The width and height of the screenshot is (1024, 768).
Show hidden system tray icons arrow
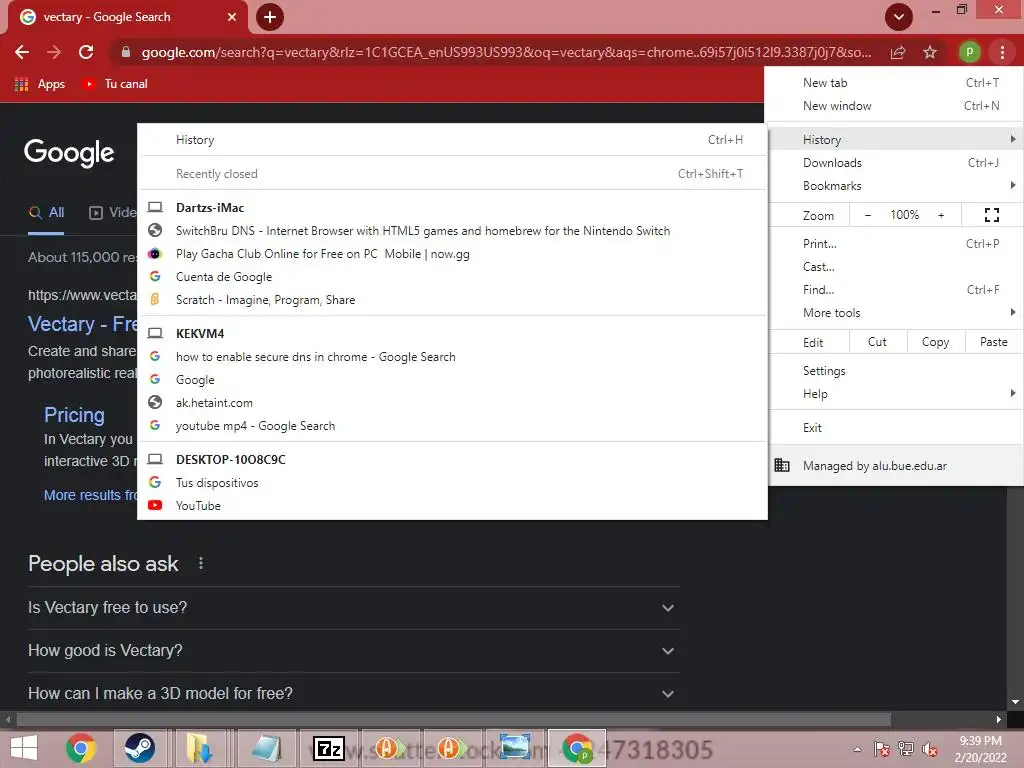pyautogui.click(x=857, y=749)
